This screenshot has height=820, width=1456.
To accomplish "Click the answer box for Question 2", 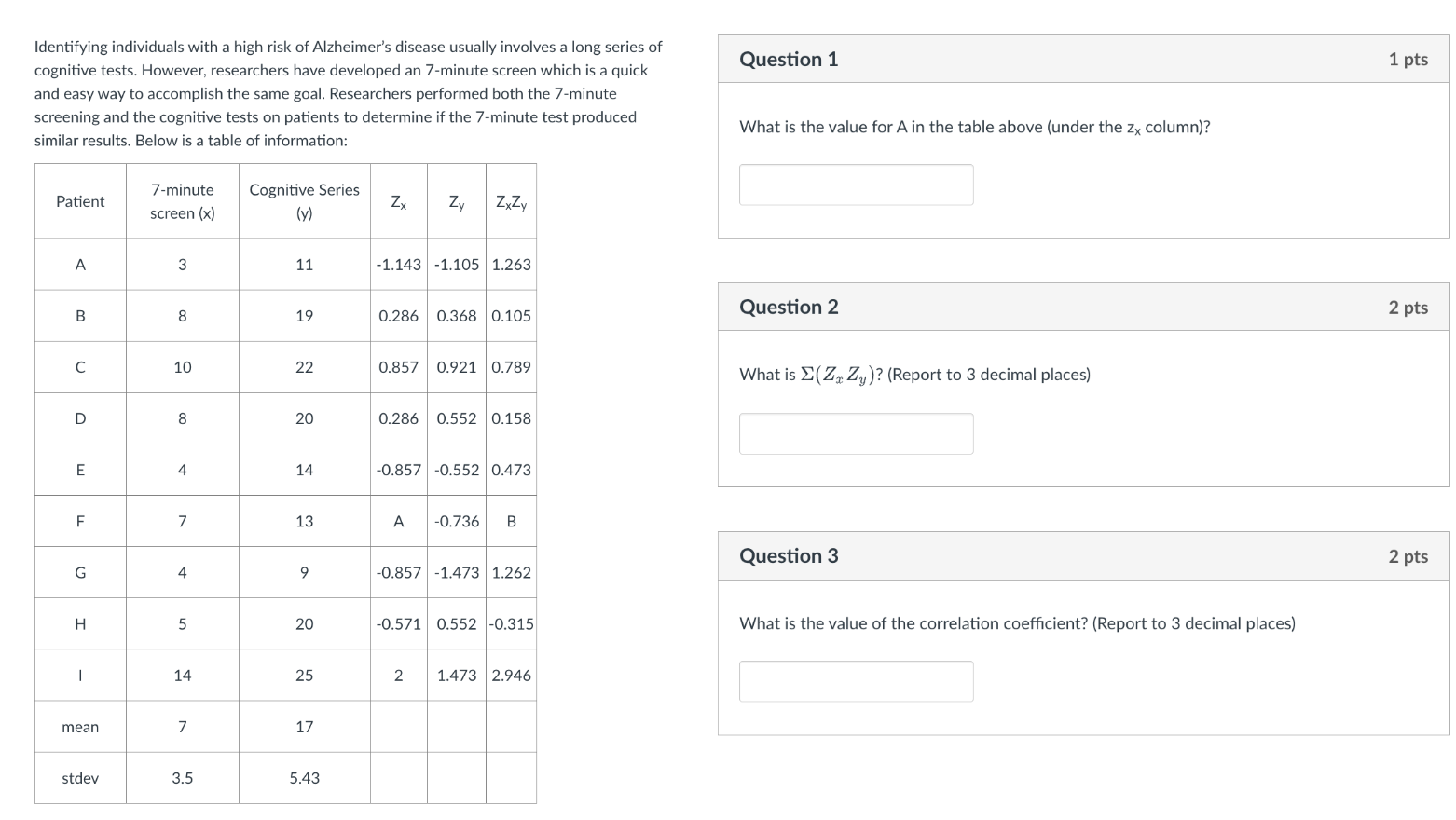I will click(855, 432).
